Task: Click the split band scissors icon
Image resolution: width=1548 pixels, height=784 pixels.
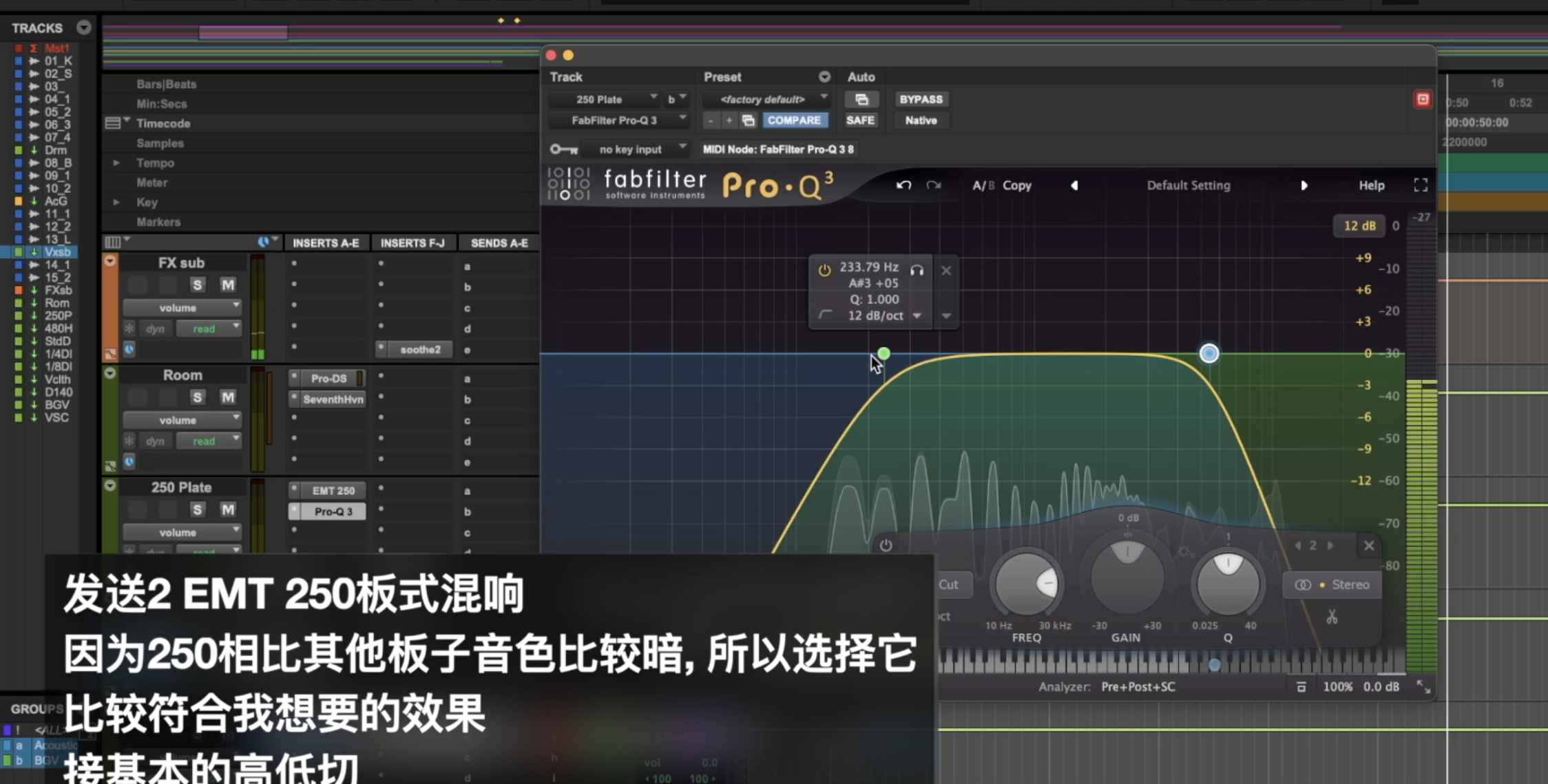Action: (x=1332, y=617)
